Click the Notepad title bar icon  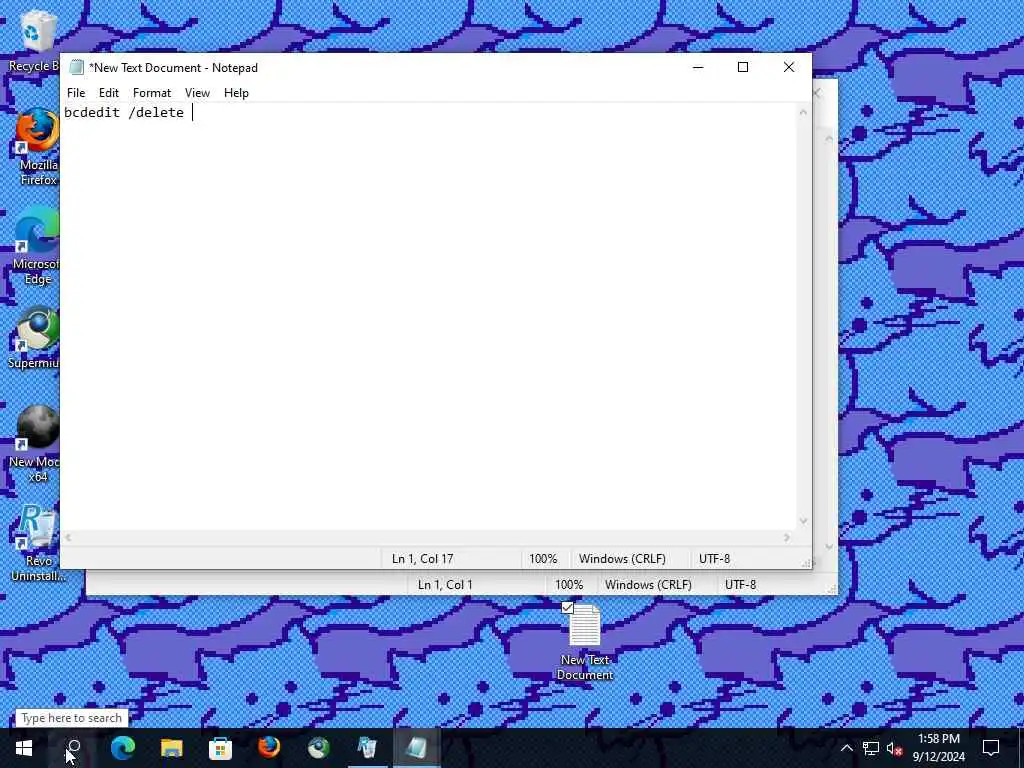tap(76, 67)
